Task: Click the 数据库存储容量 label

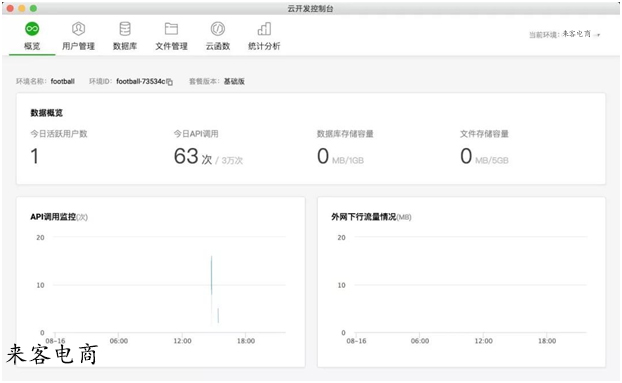Action: tap(345, 134)
